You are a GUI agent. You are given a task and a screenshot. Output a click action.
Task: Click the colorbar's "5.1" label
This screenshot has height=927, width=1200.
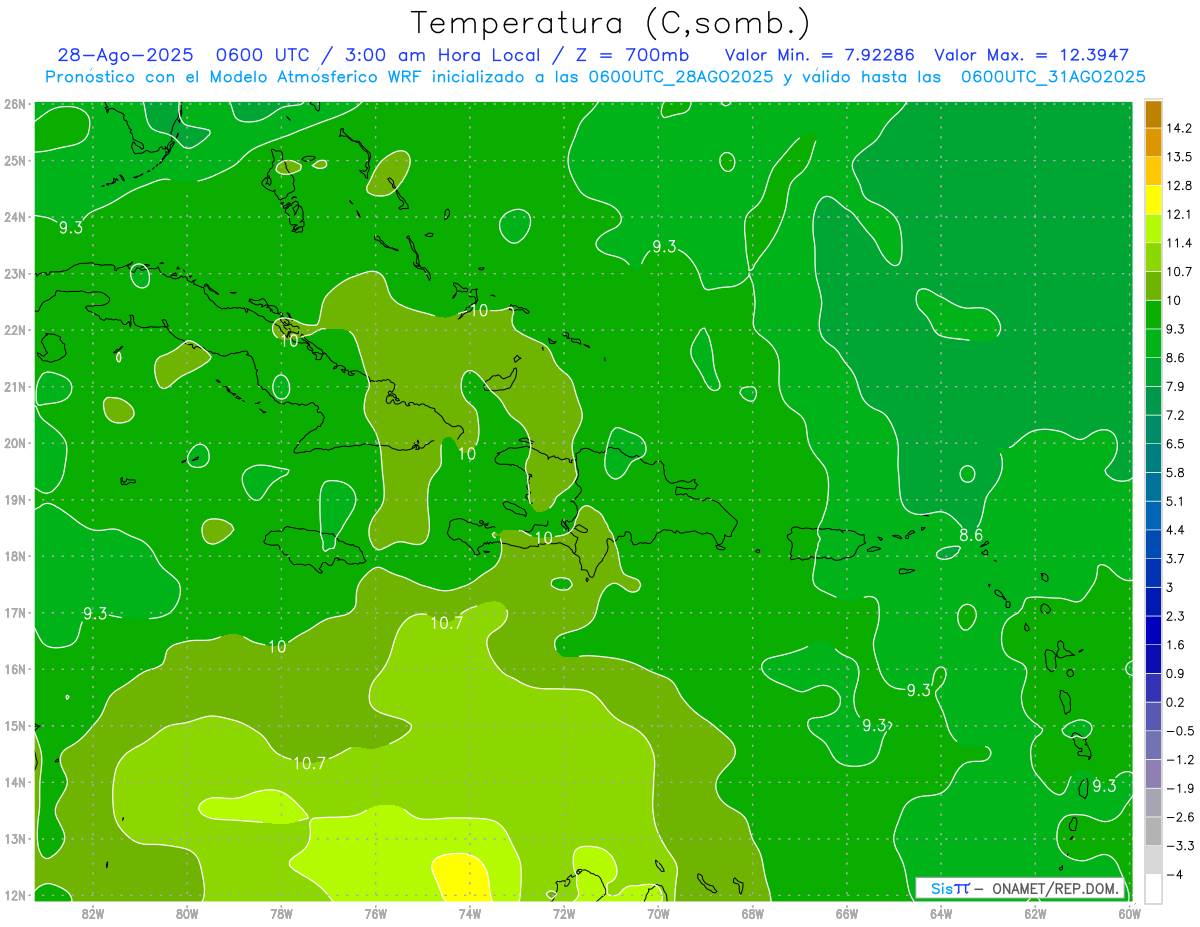pyautogui.click(x=1176, y=501)
